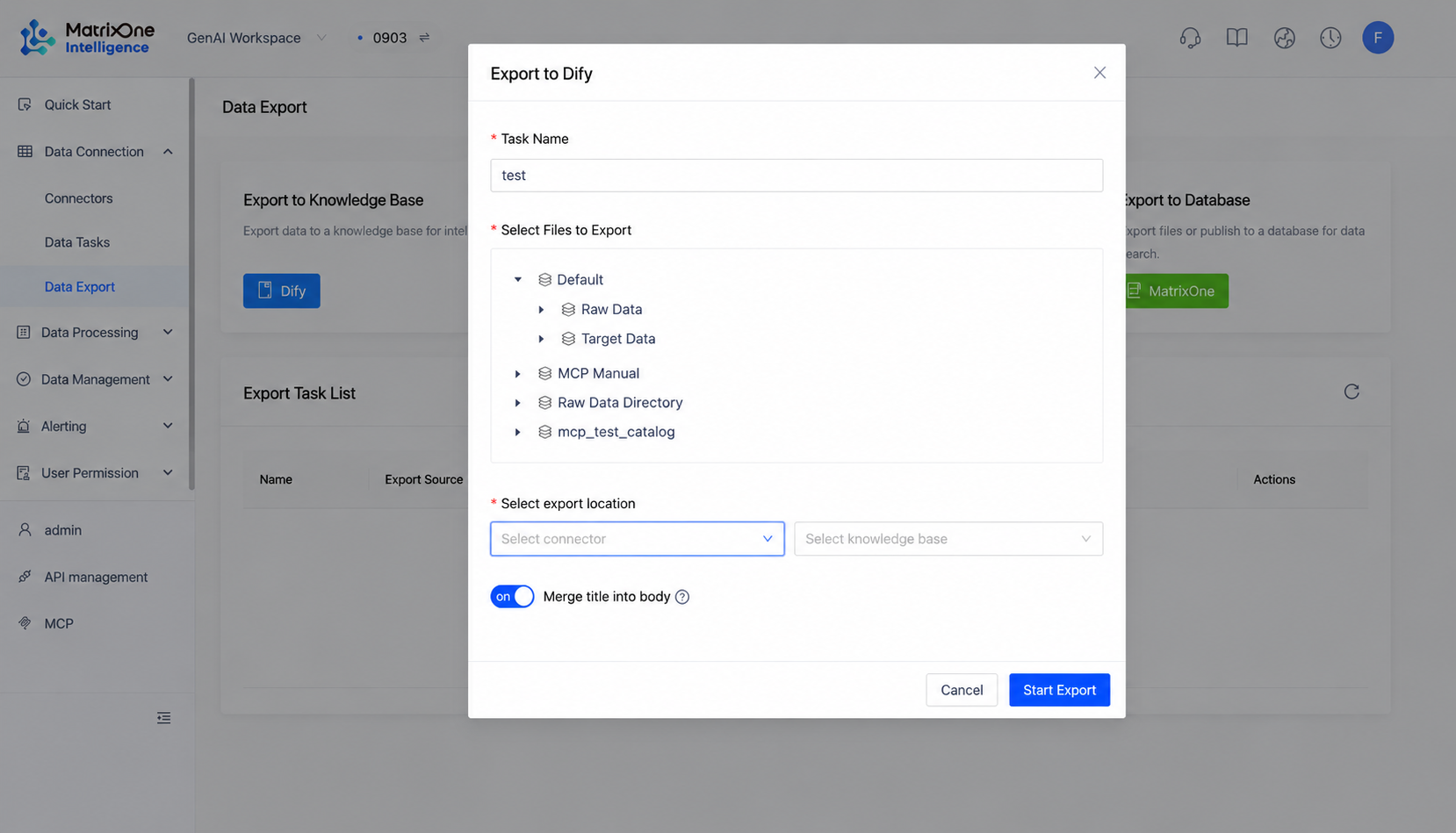Click the Default database stack icon
This screenshot has height=833, width=1456.
pyautogui.click(x=544, y=280)
